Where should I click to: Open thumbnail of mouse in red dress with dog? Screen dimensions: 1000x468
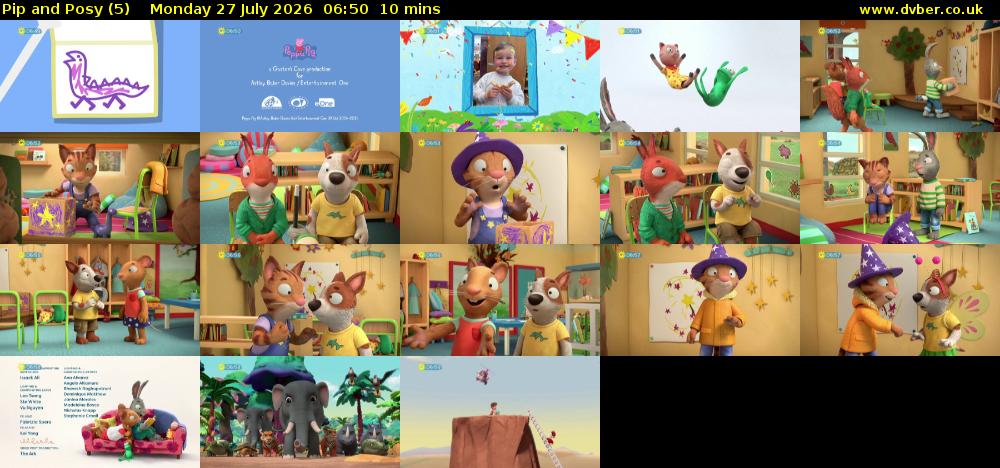pos(500,300)
